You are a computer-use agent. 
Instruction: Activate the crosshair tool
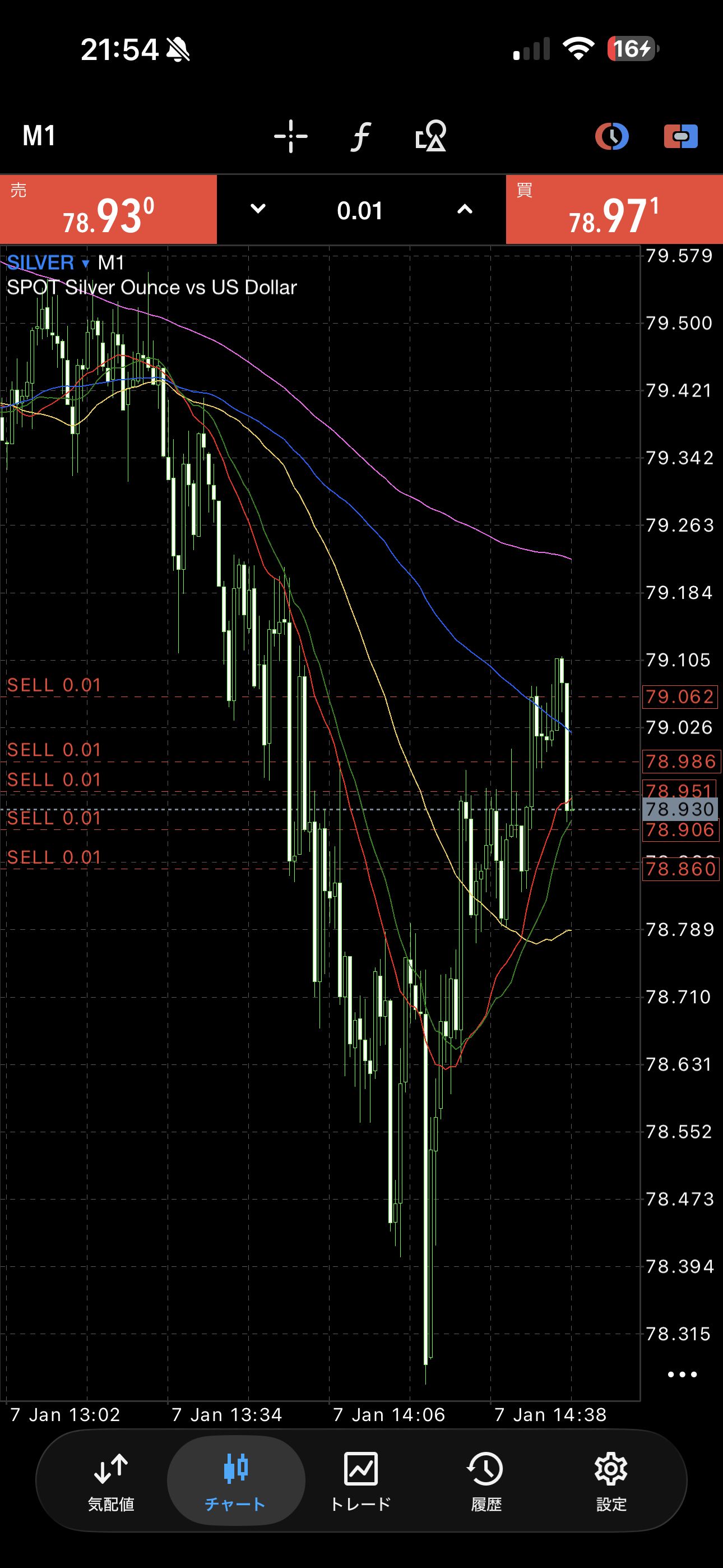[x=290, y=136]
